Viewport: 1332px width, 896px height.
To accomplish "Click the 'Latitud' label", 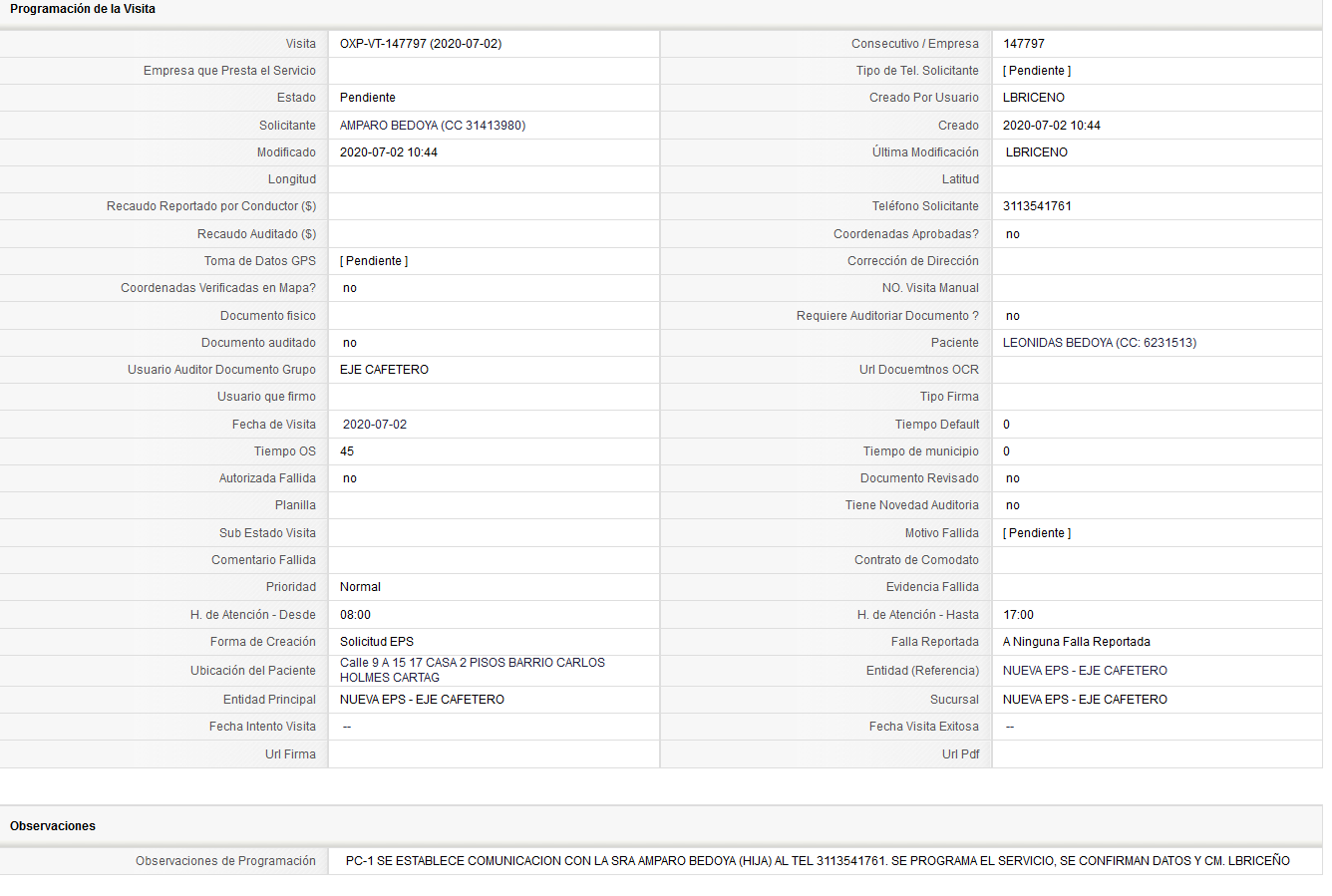I will click(x=960, y=179).
